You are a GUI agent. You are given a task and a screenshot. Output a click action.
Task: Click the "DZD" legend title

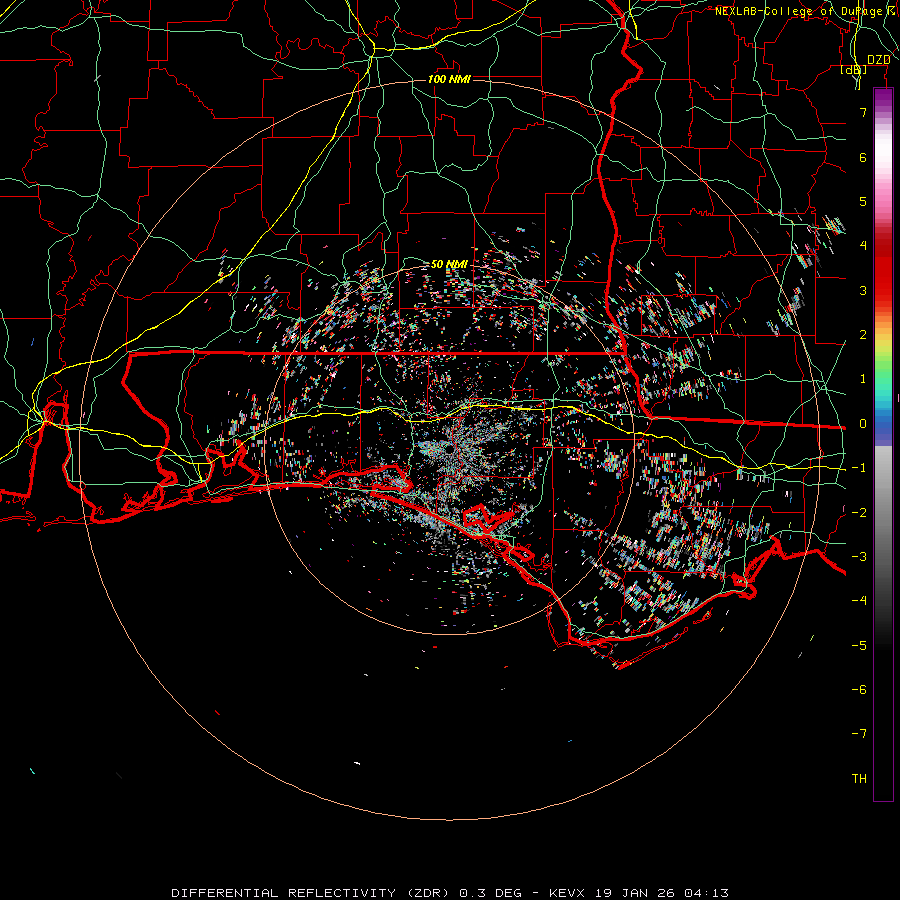coord(879,60)
